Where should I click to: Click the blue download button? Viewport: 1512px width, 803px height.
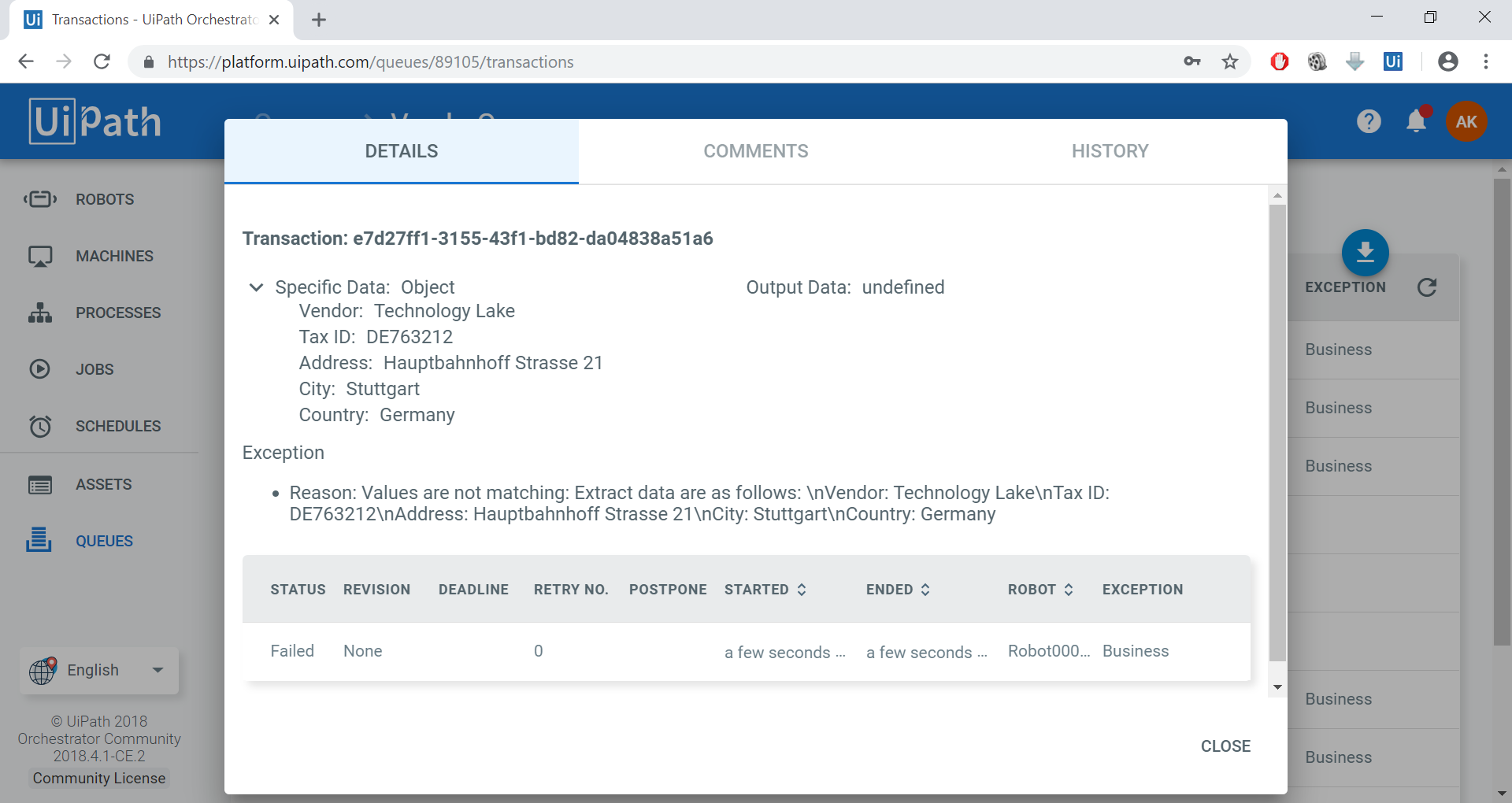pyautogui.click(x=1366, y=252)
